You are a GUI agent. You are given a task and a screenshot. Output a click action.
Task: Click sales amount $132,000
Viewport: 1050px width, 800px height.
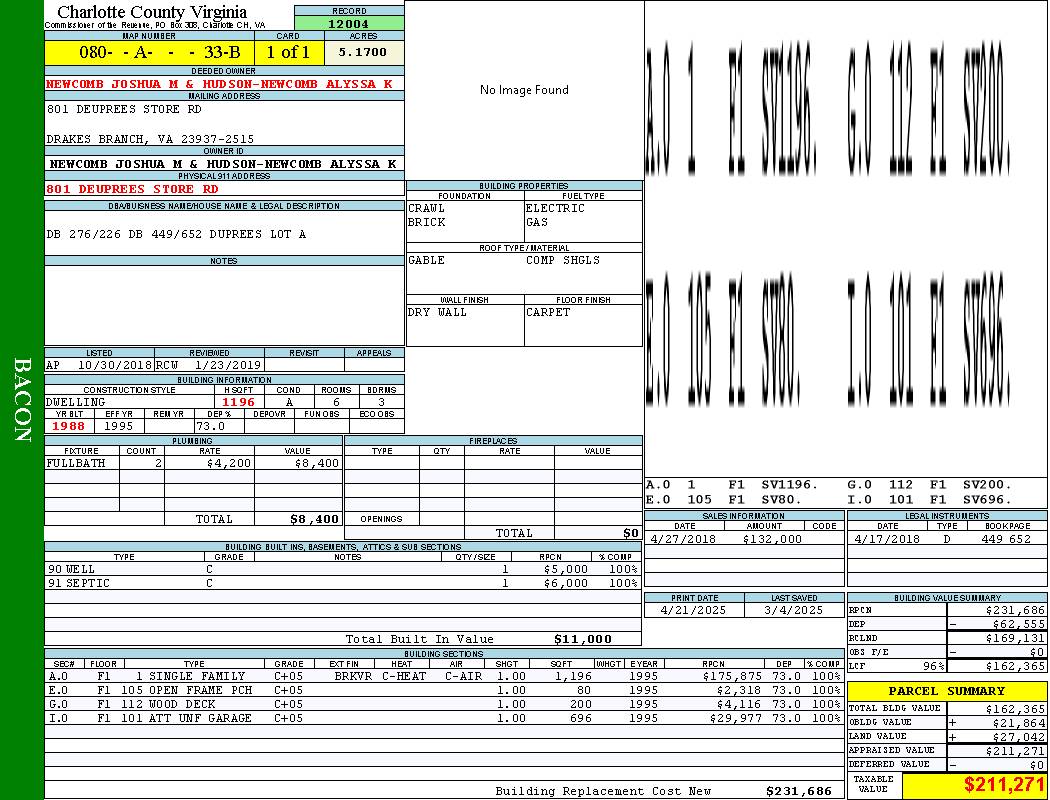coord(772,539)
